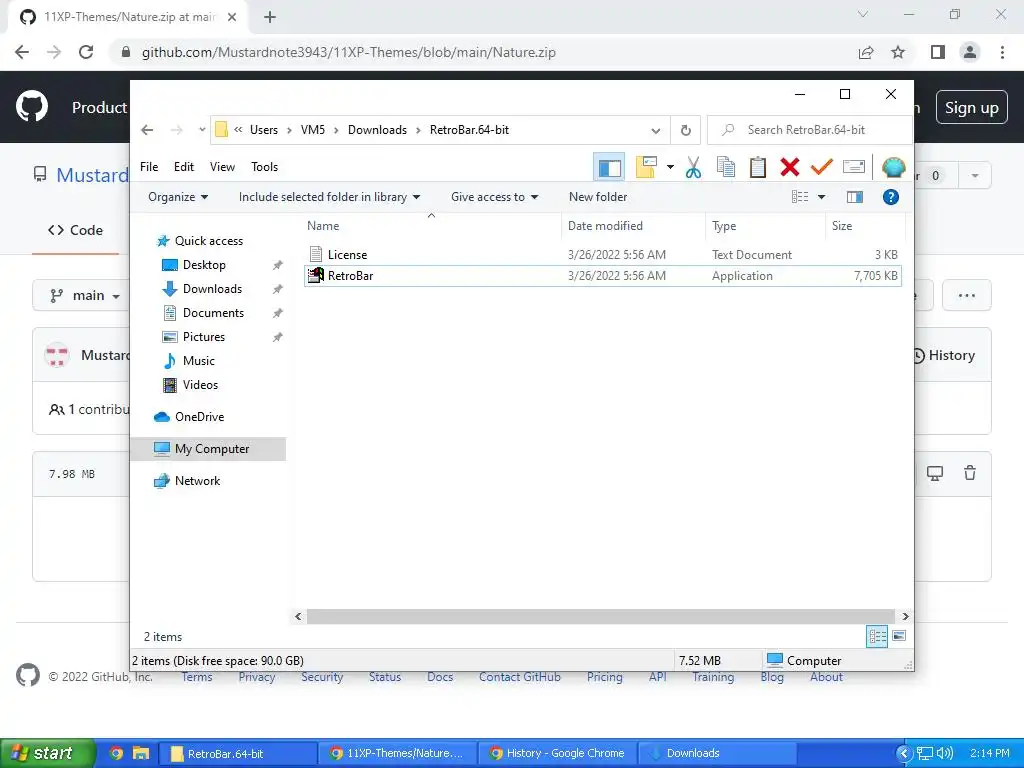
Task: Sort by the Name column header
Action: click(431, 226)
